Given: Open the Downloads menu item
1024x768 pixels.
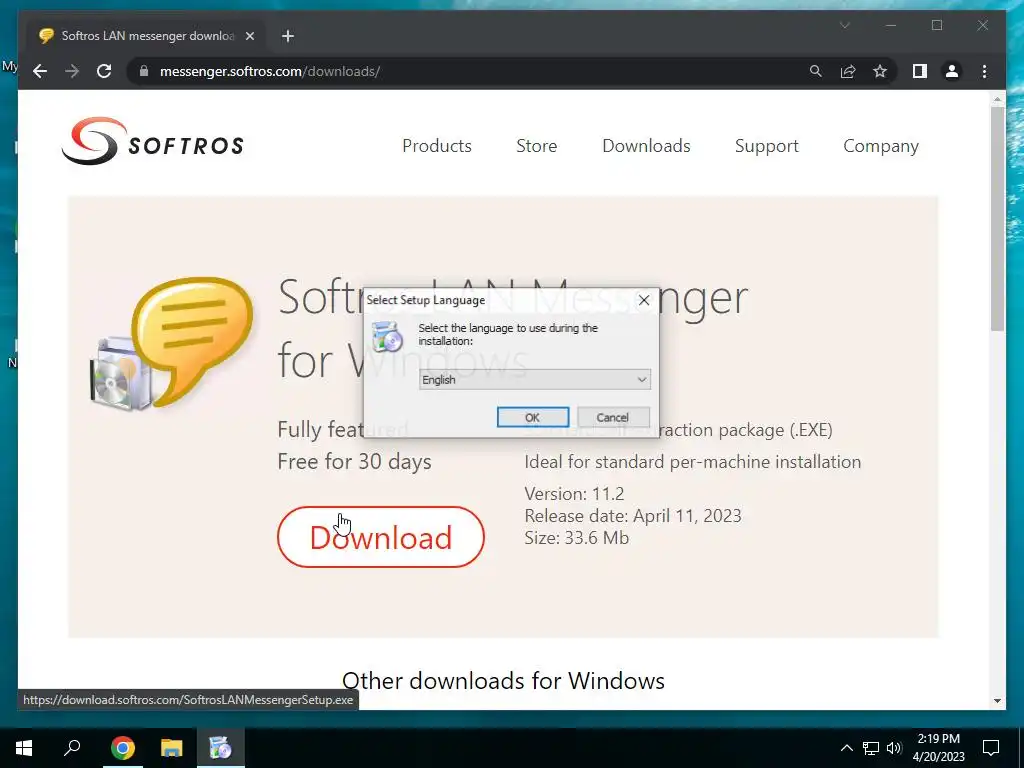Looking at the screenshot, I should pyautogui.click(x=646, y=146).
